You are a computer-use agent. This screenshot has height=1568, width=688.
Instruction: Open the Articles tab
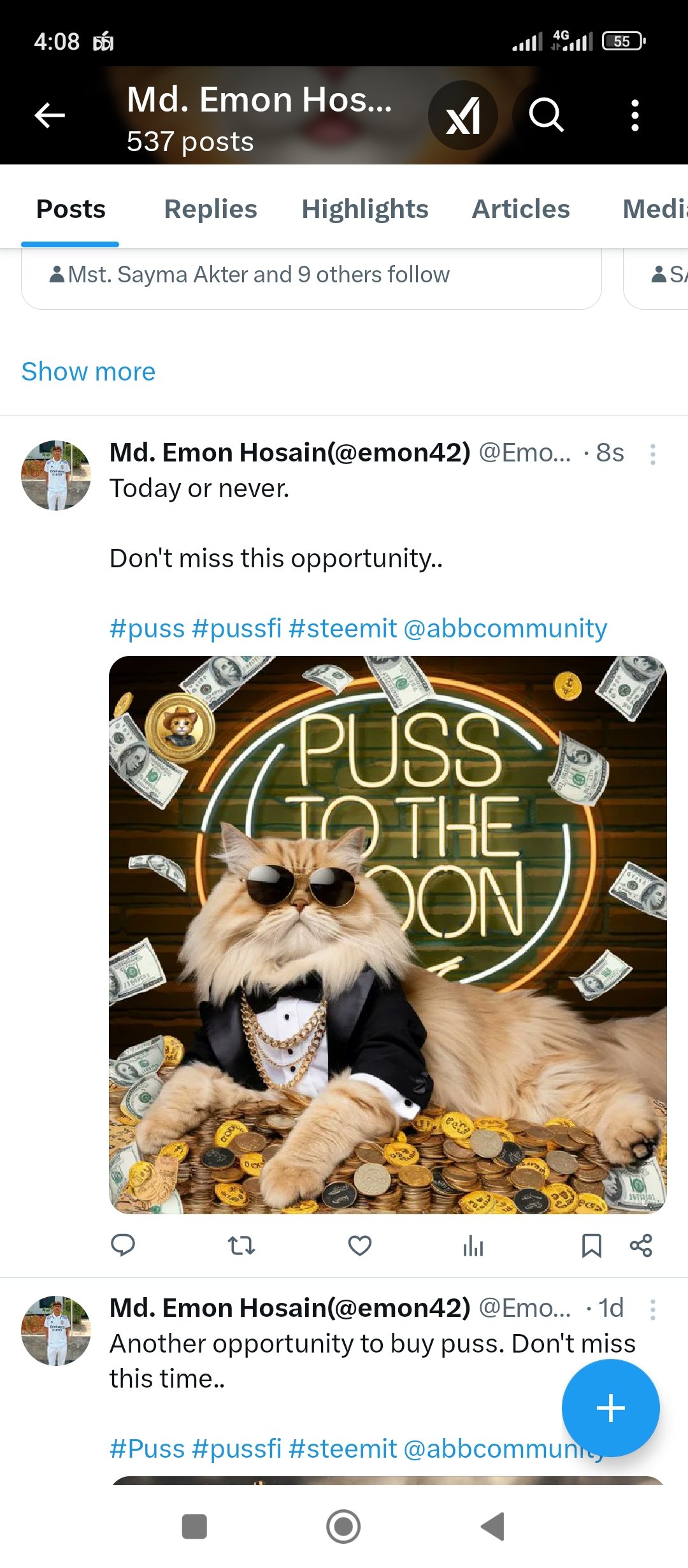click(x=520, y=209)
